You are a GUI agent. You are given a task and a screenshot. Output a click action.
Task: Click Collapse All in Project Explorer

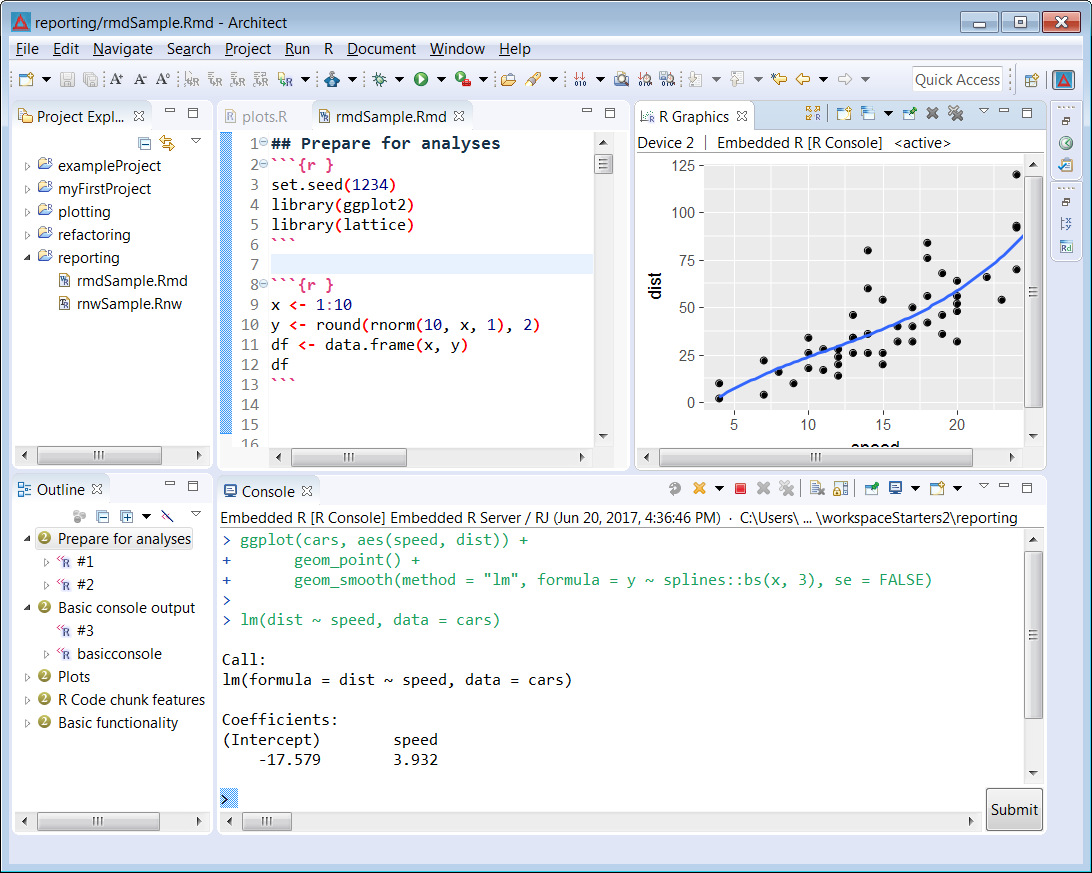tap(145, 143)
